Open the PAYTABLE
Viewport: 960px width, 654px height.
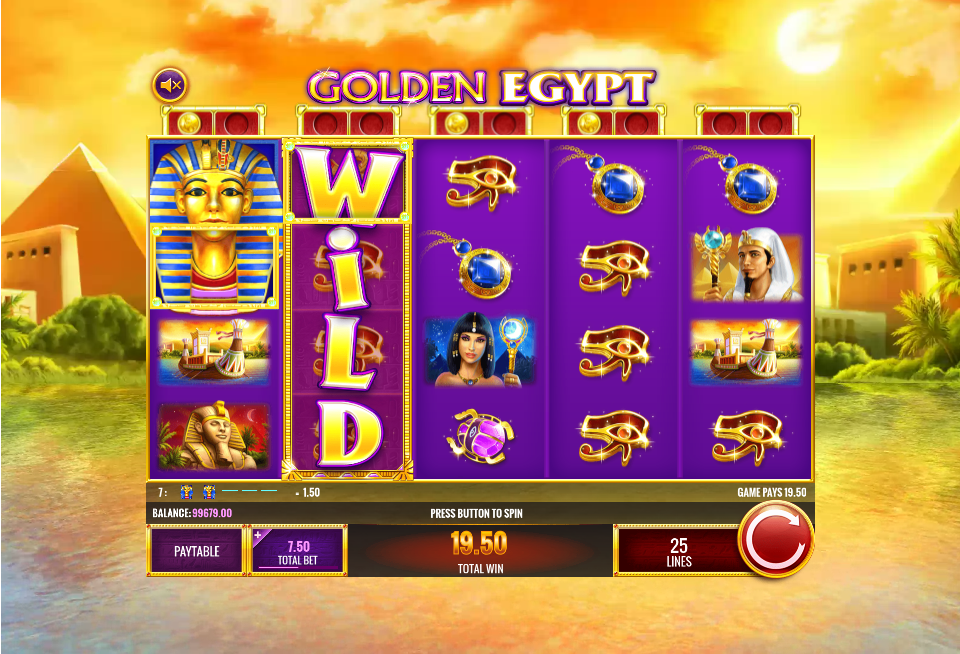tap(197, 551)
